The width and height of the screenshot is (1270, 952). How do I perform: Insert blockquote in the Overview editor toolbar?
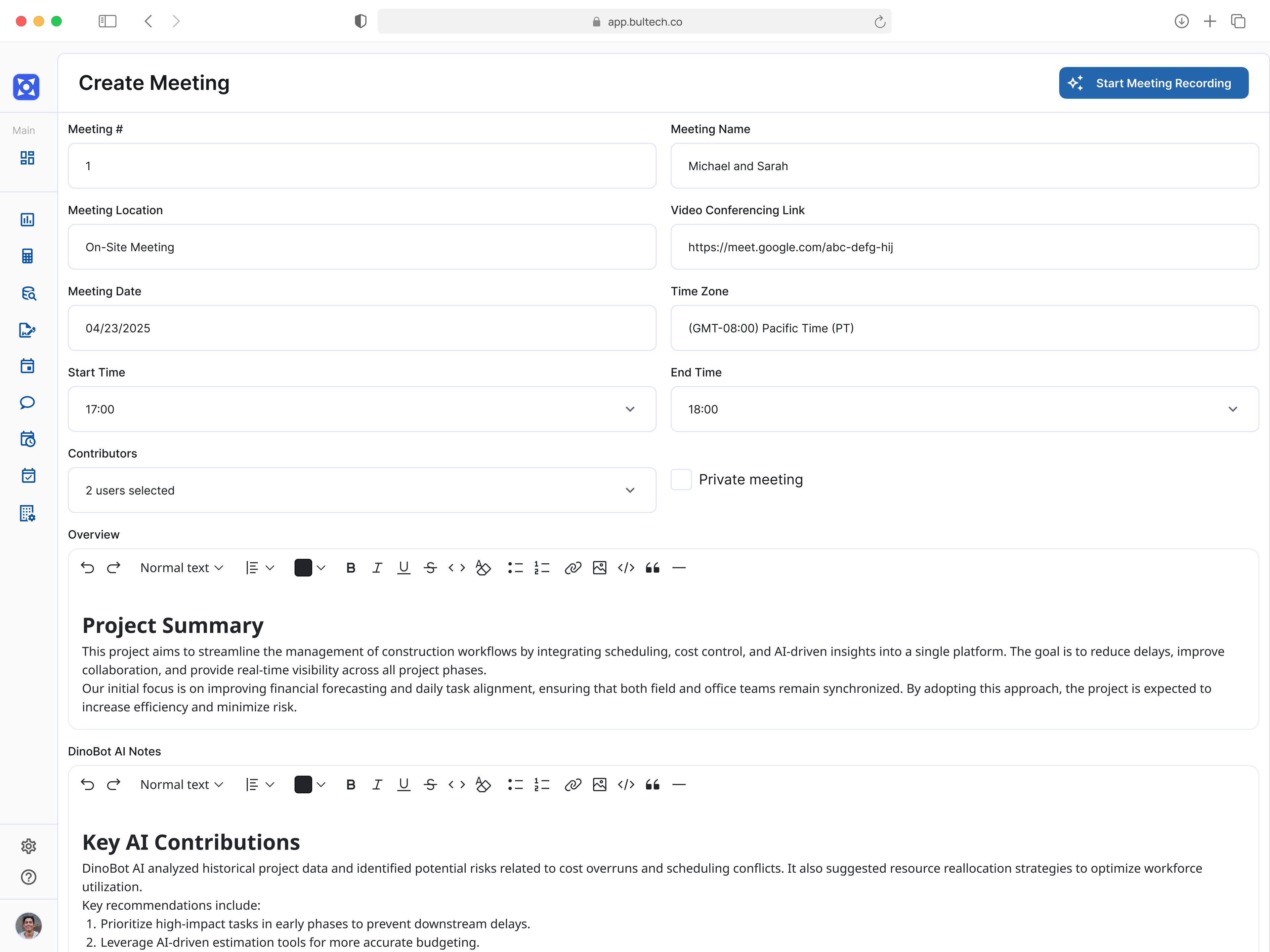(x=652, y=568)
